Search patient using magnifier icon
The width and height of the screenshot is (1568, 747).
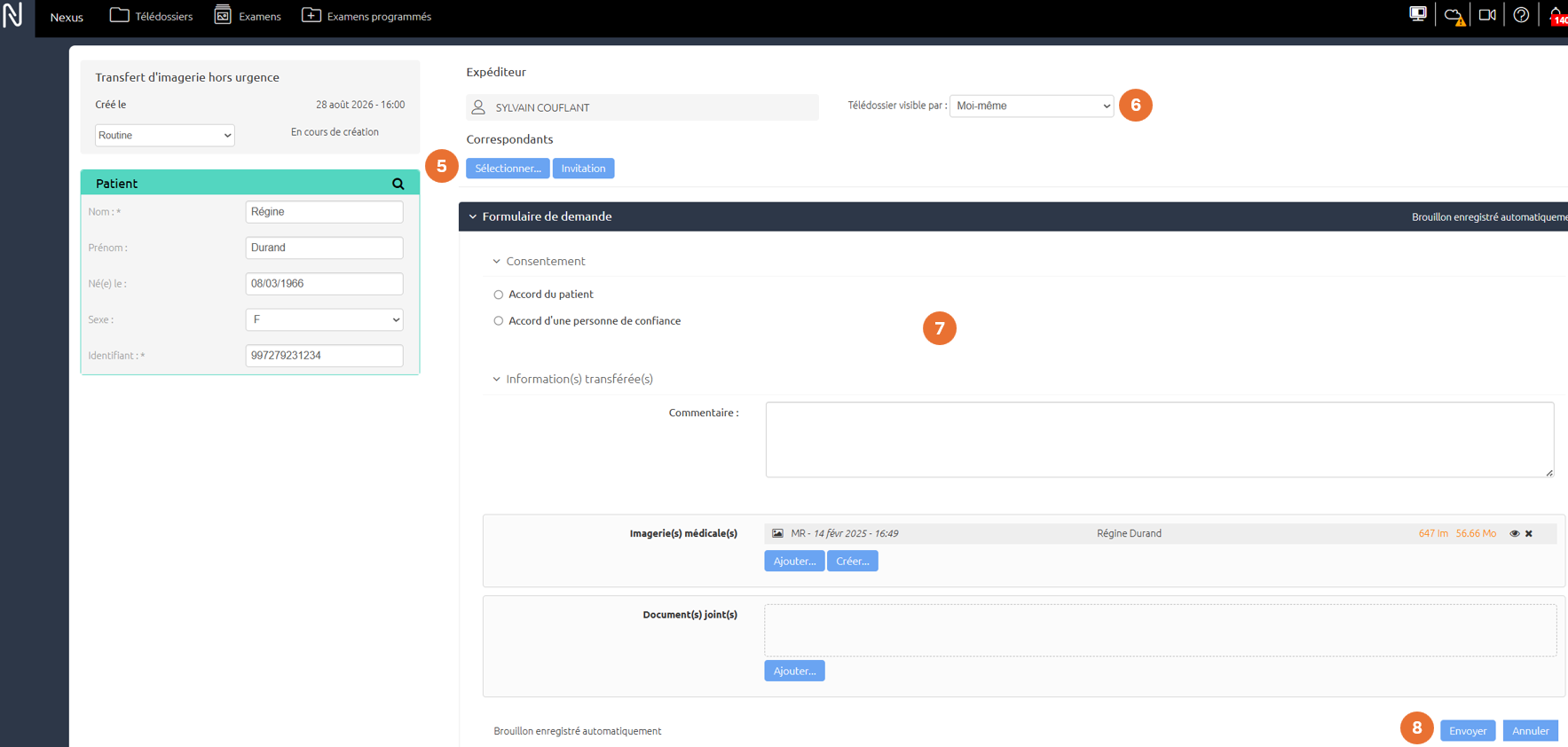point(398,184)
